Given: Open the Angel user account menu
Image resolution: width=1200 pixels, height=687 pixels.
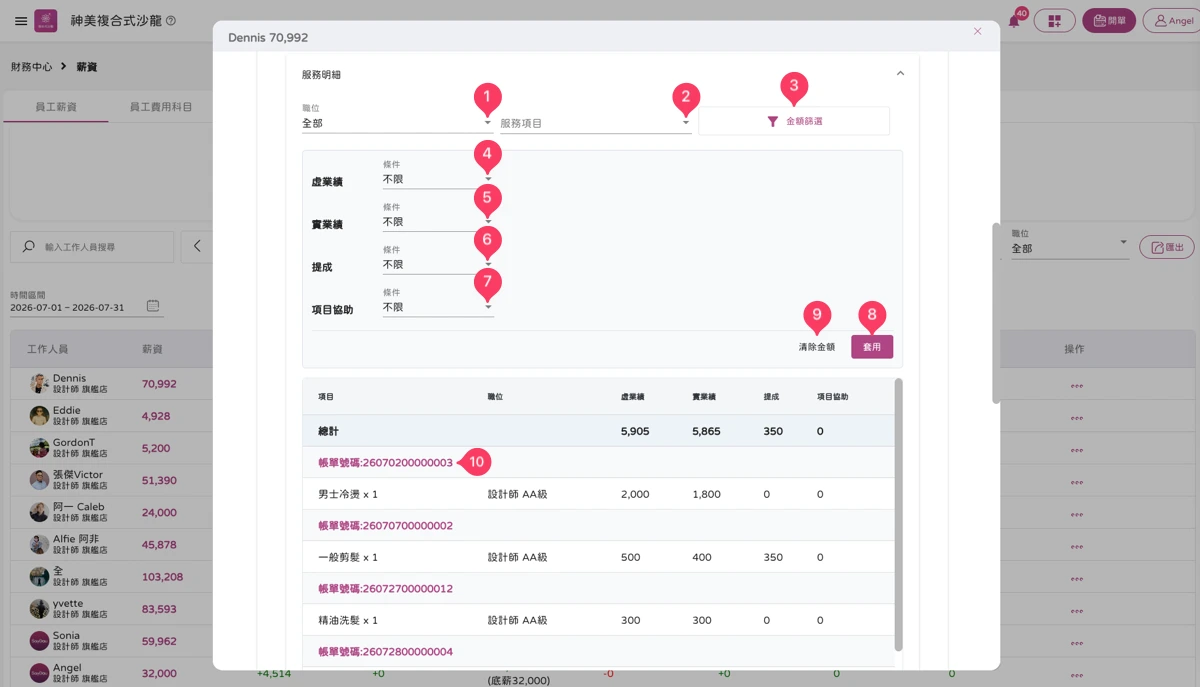Looking at the screenshot, I should click(1174, 21).
